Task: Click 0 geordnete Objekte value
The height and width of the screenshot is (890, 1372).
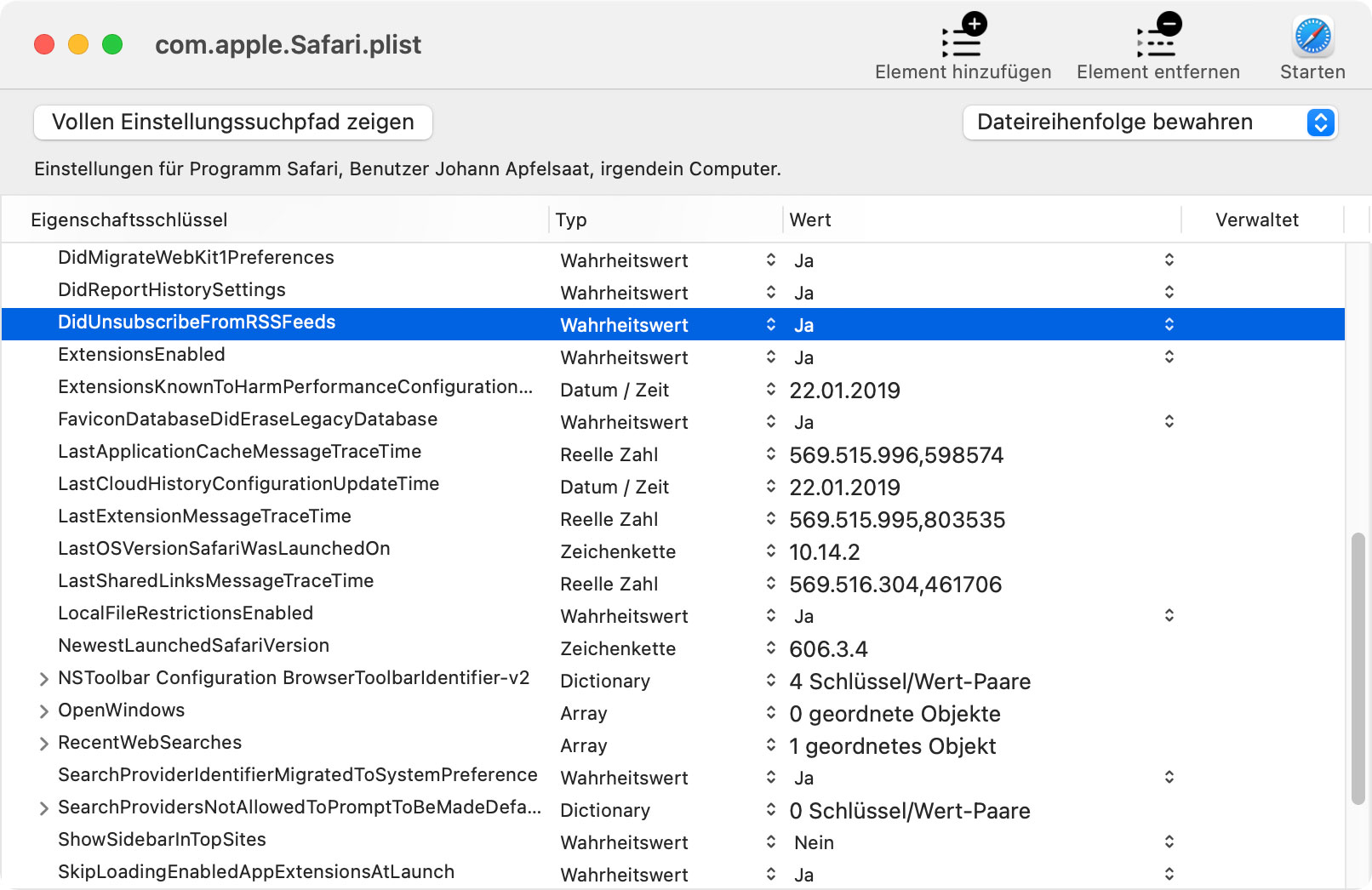Action: [x=895, y=714]
